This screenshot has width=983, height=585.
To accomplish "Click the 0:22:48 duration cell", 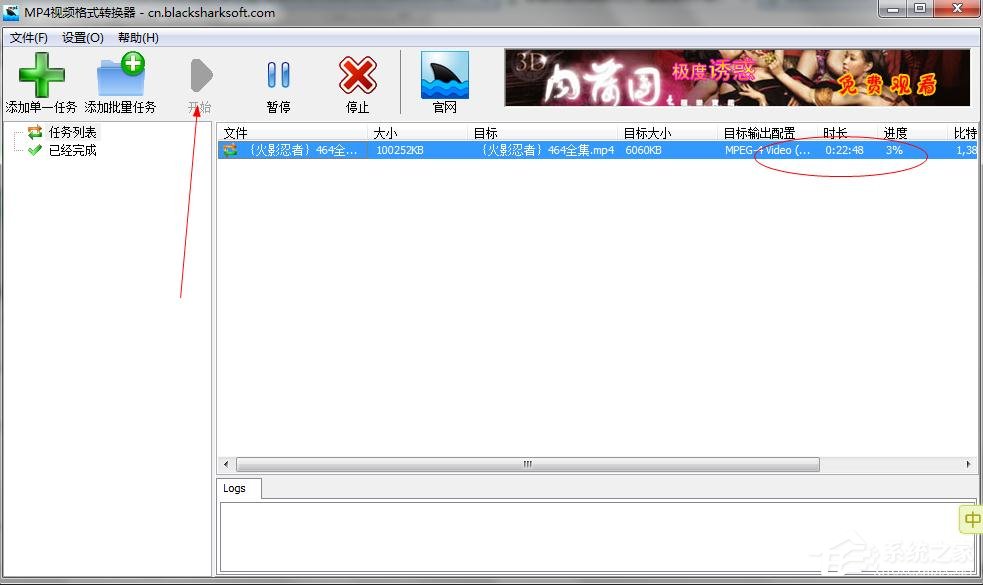I will pos(844,150).
